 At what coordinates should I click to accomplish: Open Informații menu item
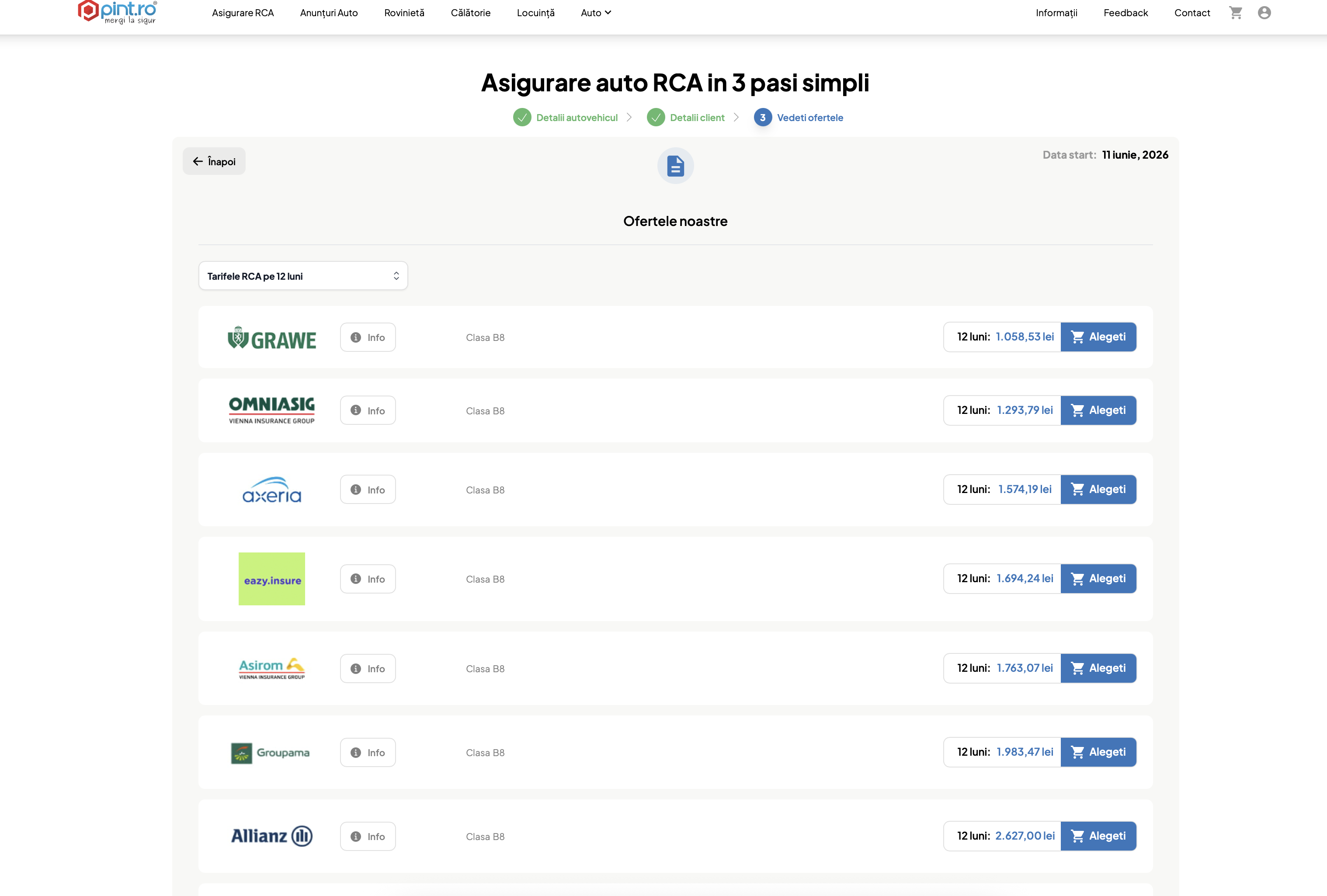[1056, 13]
